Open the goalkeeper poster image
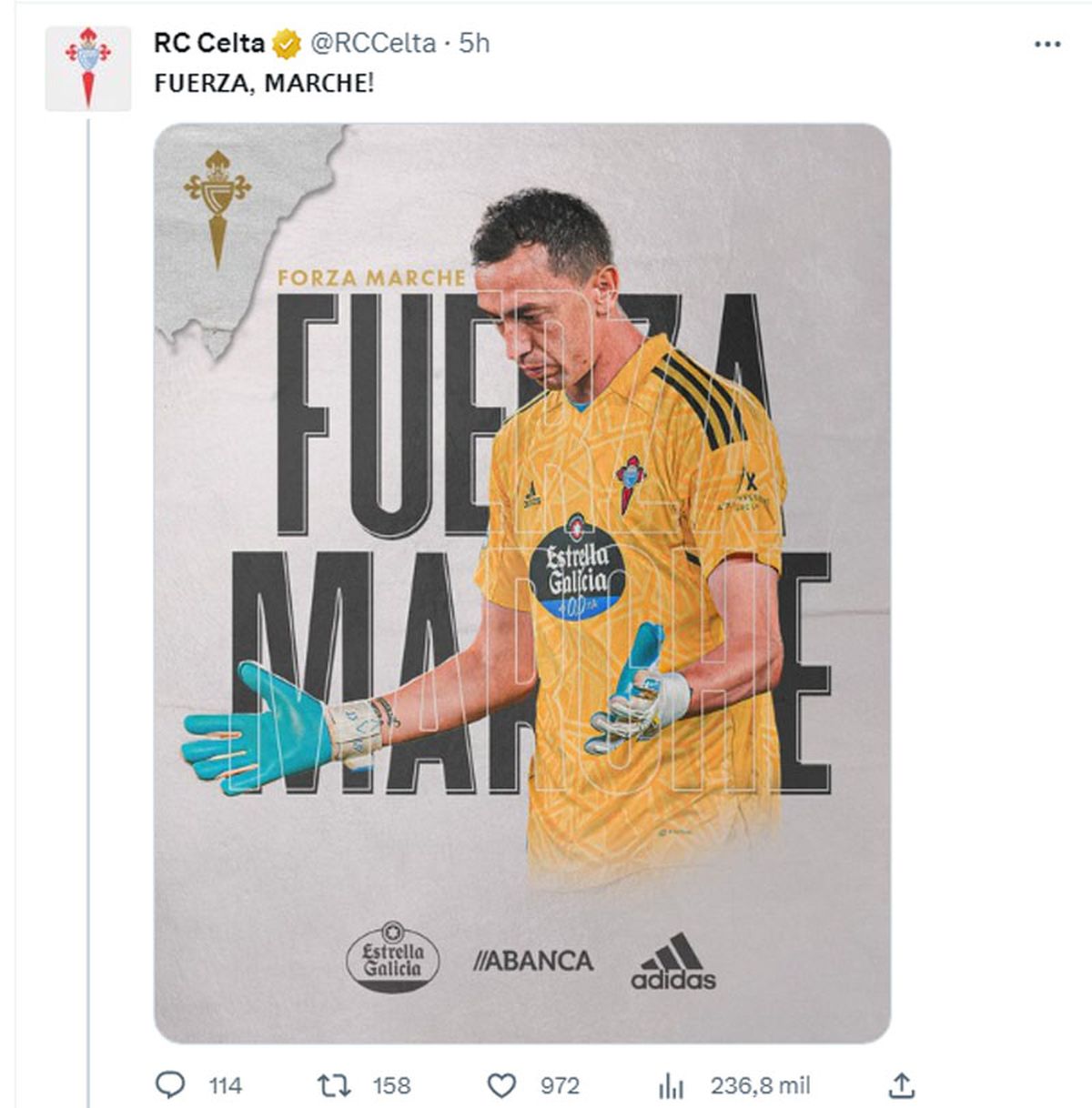 click(x=521, y=582)
